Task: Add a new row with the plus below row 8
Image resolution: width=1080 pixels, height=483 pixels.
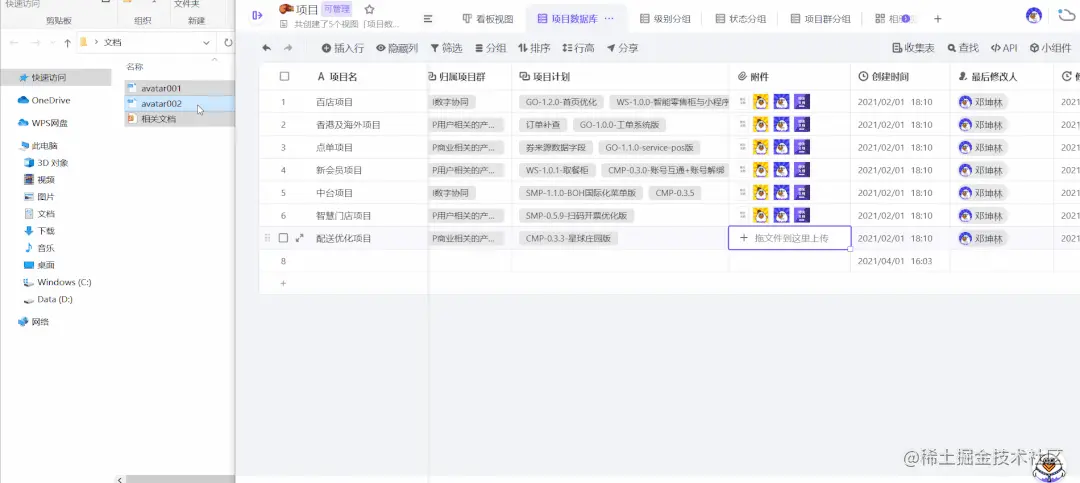Action: click(x=283, y=283)
